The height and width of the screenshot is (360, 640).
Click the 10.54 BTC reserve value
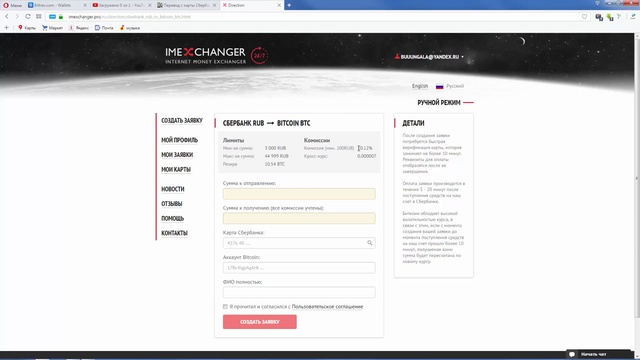274,164
